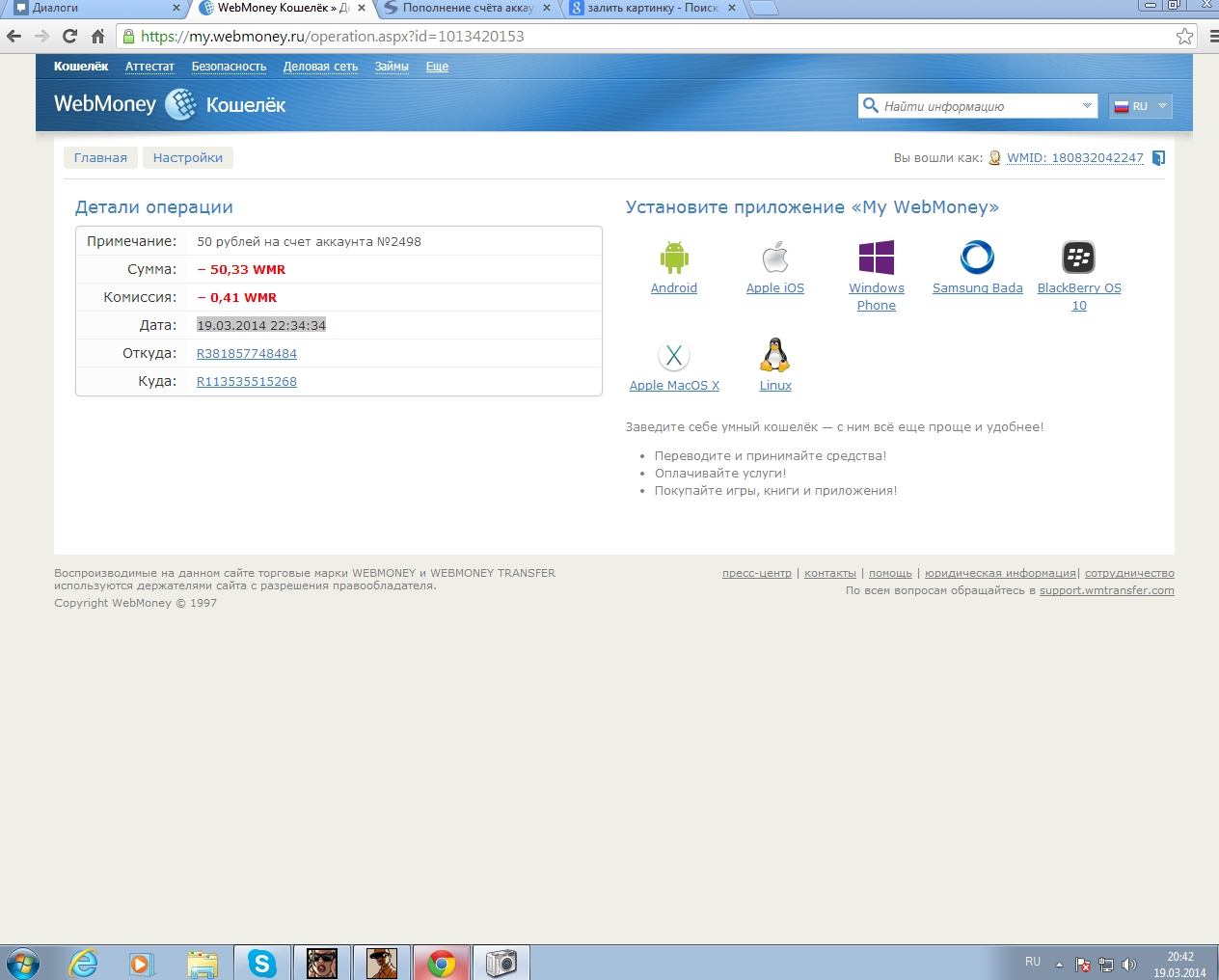The image size is (1219, 980).
Task: Click the amount – 50,33 WMR
Action: 241,270
